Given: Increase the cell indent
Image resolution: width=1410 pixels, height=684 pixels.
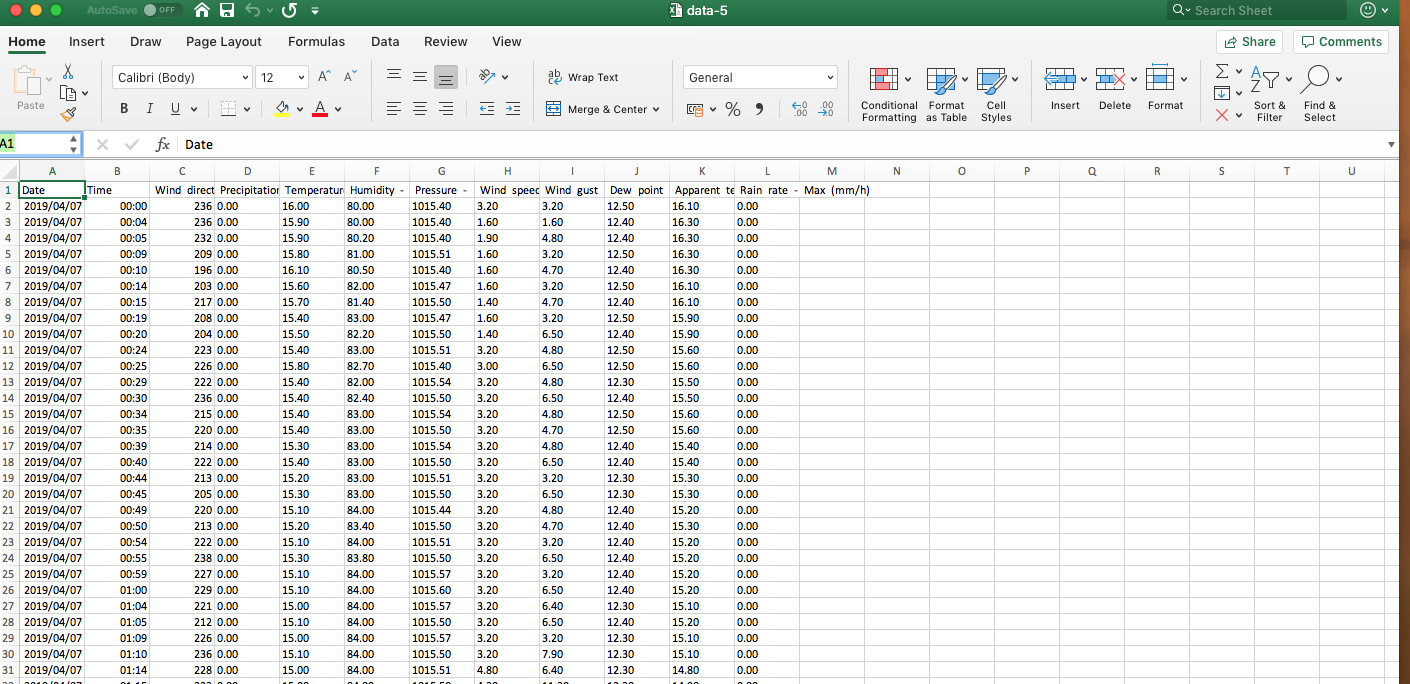Looking at the screenshot, I should (512, 109).
